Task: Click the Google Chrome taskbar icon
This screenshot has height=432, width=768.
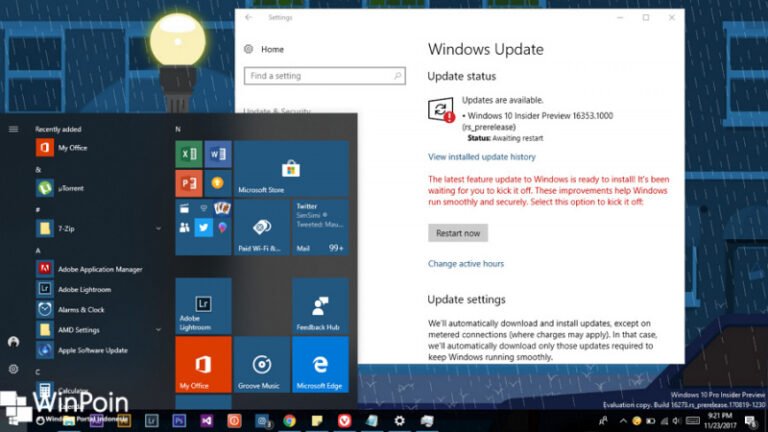Action: click(x=290, y=421)
